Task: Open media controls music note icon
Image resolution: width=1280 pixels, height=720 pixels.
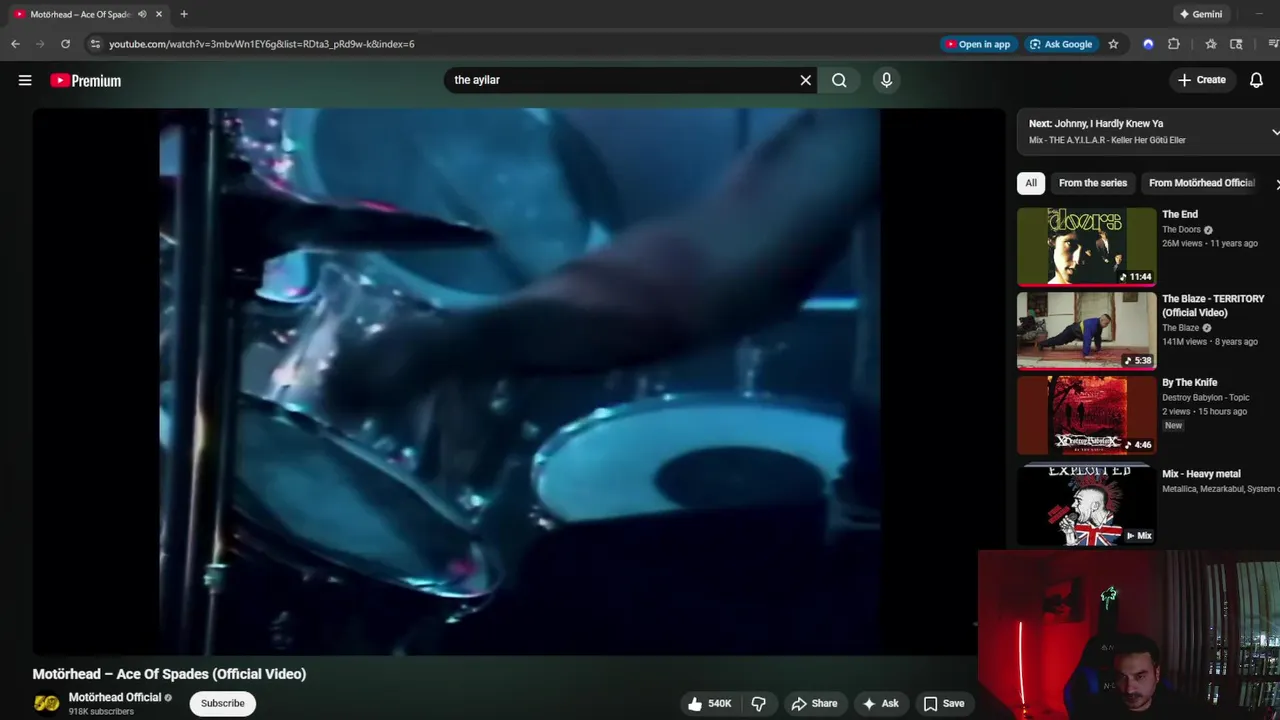Action: [1273, 44]
